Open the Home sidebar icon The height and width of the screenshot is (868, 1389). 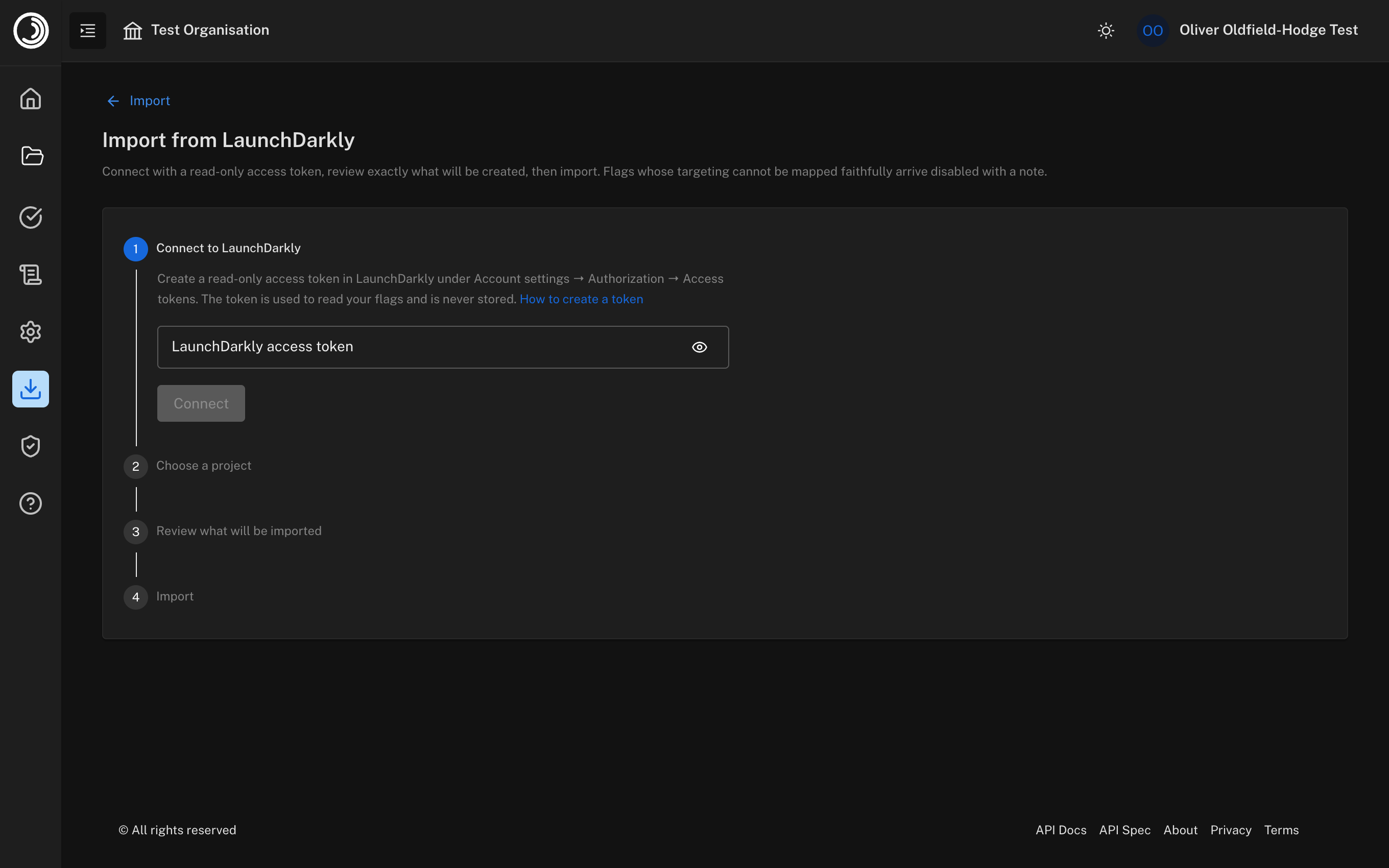coord(31,99)
